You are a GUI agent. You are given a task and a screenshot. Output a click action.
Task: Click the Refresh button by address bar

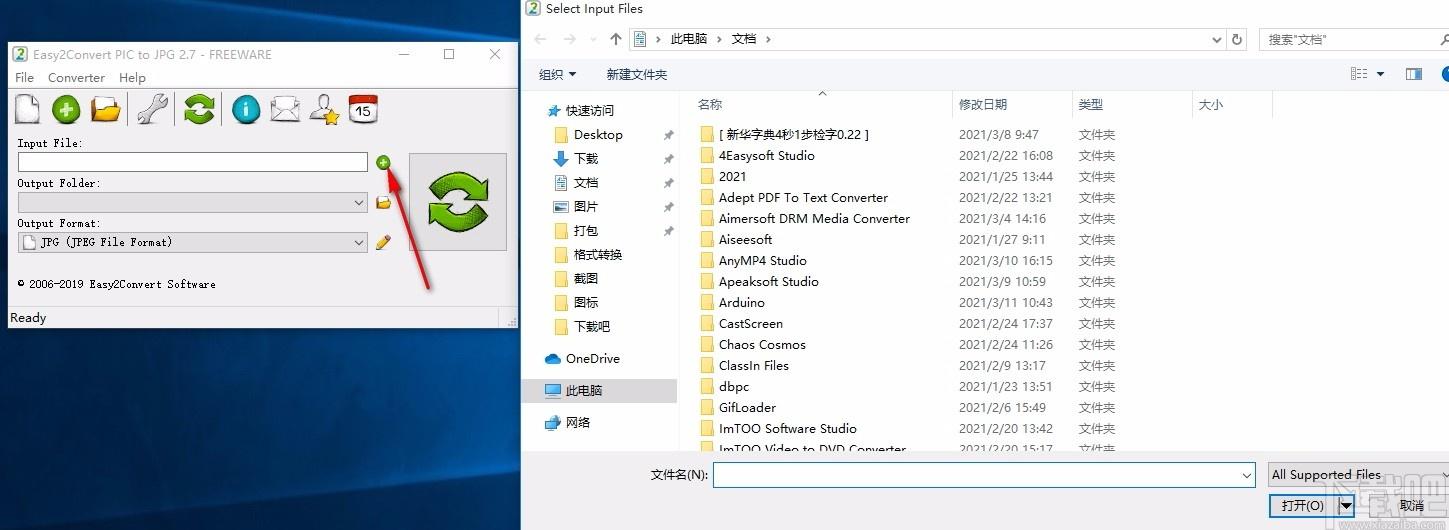pyautogui.click(x=1237, y=39)
